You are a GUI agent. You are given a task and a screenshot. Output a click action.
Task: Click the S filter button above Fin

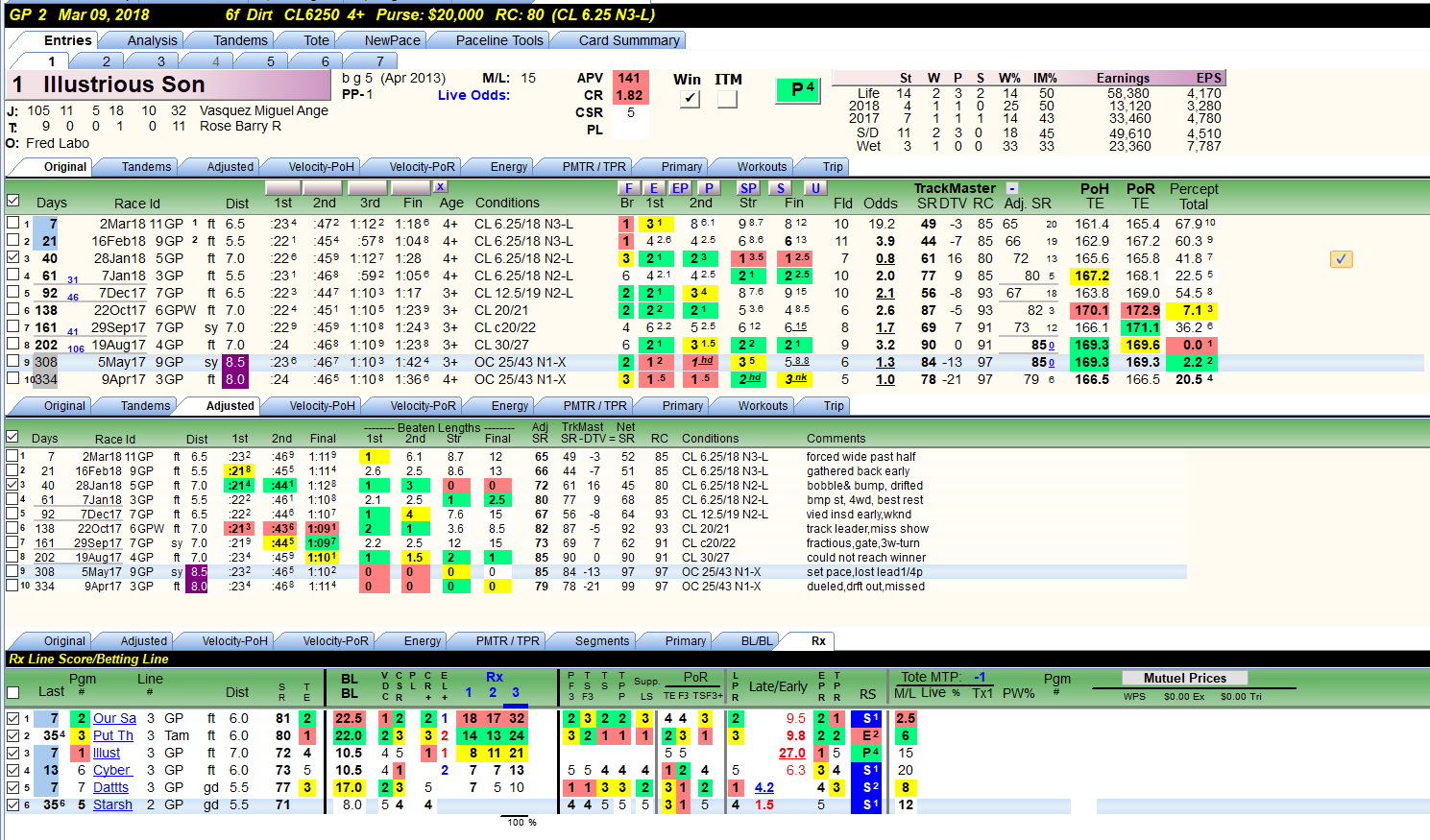pyautogui.click(x=781, y=188)
